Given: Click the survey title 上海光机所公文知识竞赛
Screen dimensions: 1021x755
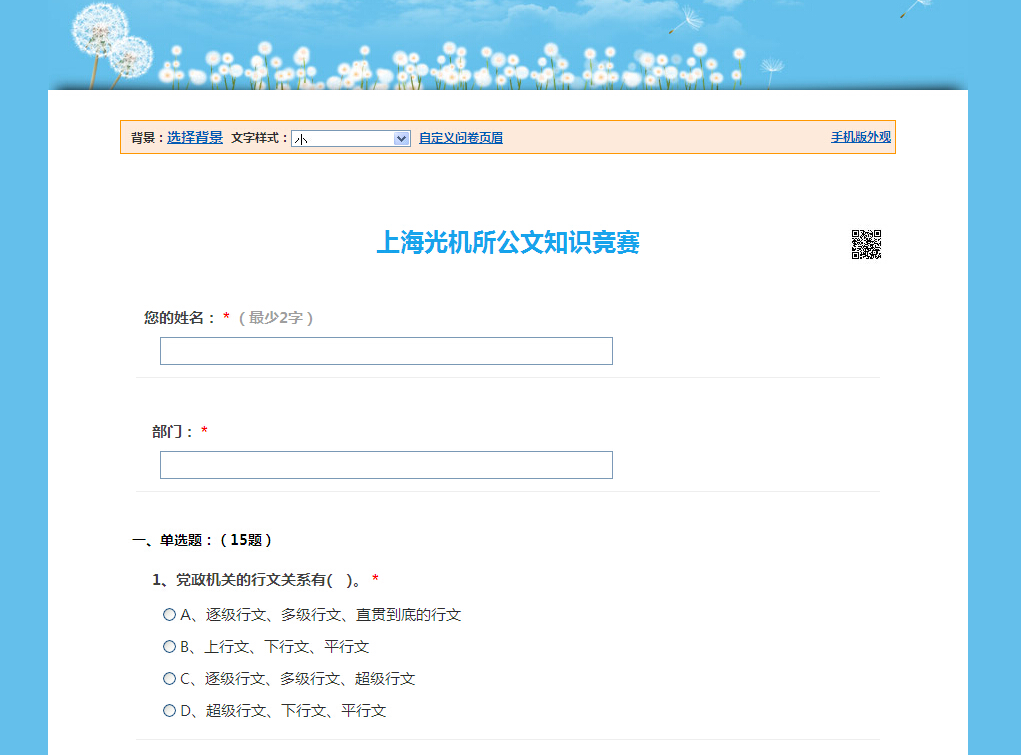Looking at the screenshot, I should point(508,243).
